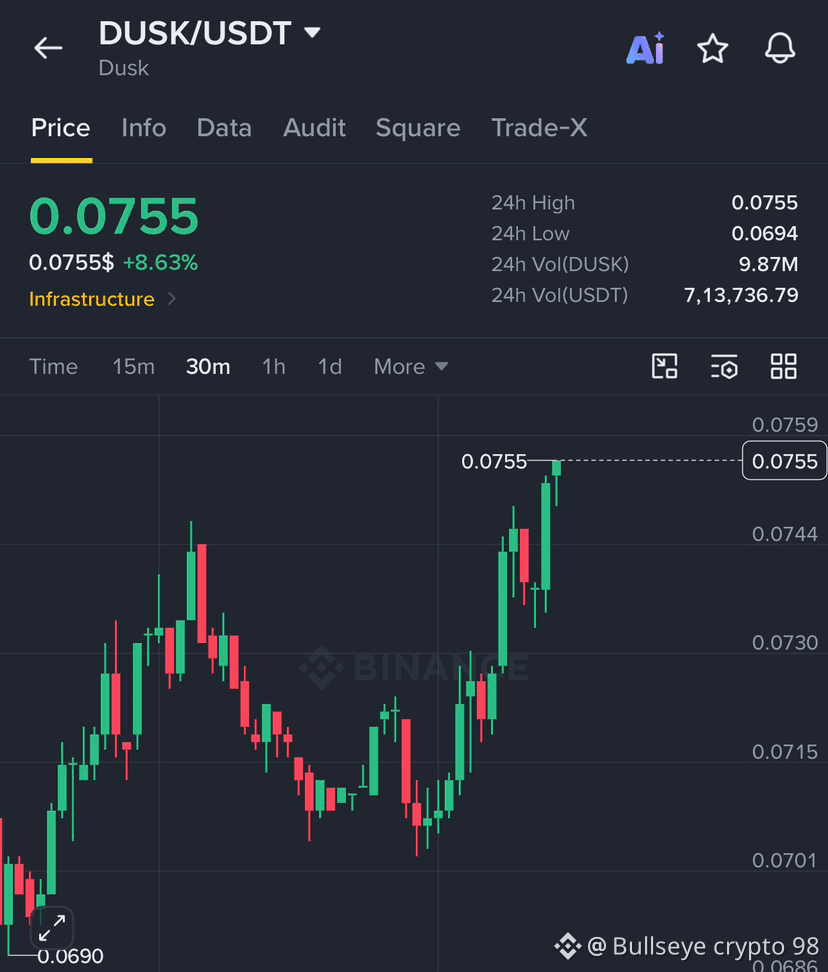Open chart indicator settings icon
This screenshot has width=828, height=972.
click(724, 366)
